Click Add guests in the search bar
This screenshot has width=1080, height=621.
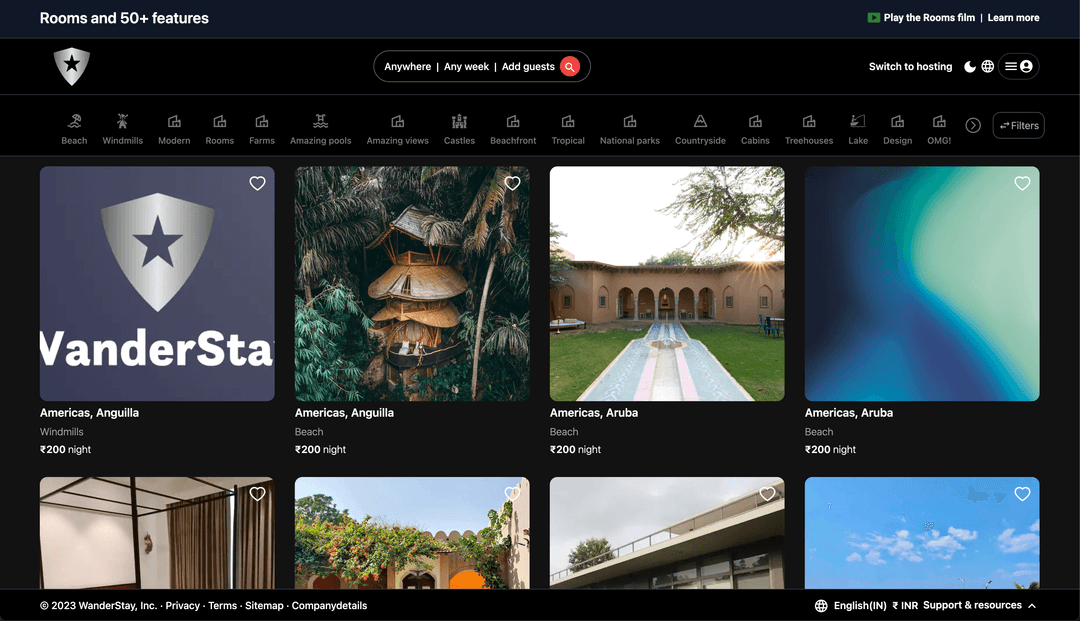click(x=528, y=67)
